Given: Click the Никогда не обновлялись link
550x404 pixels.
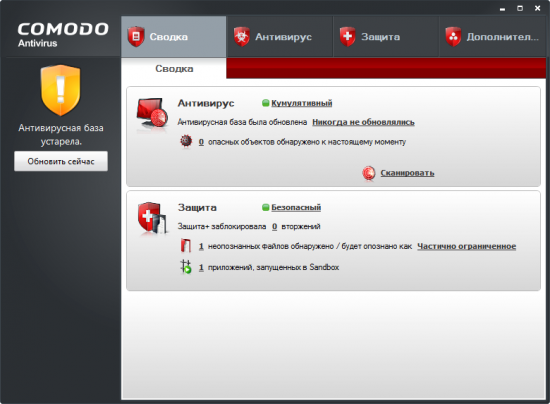Looking at the screenshot, I should 363,122.
